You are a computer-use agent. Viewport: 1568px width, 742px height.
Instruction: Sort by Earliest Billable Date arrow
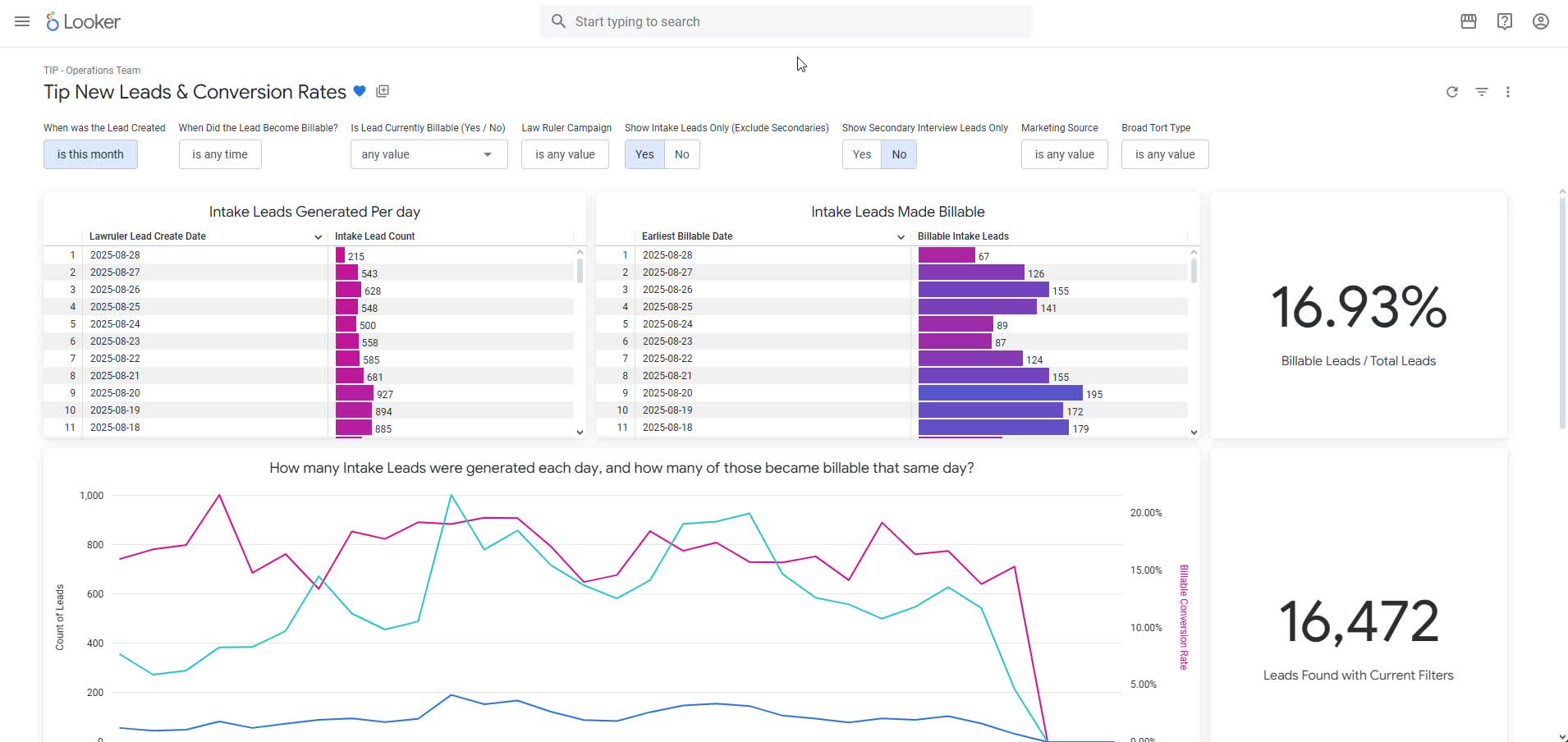[901, 237]
